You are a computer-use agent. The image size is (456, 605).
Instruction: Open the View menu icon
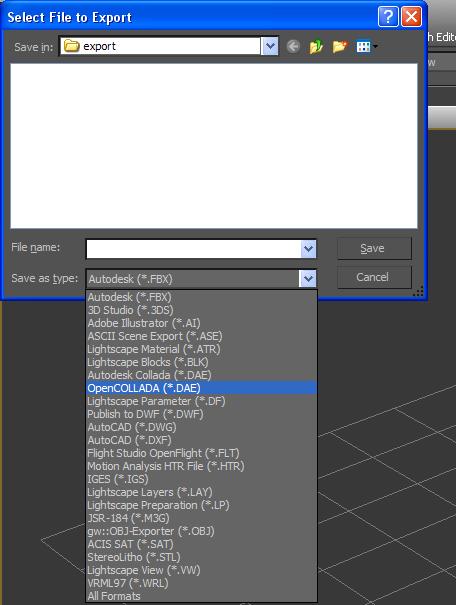pyautogui.click(x=366, y=47)
